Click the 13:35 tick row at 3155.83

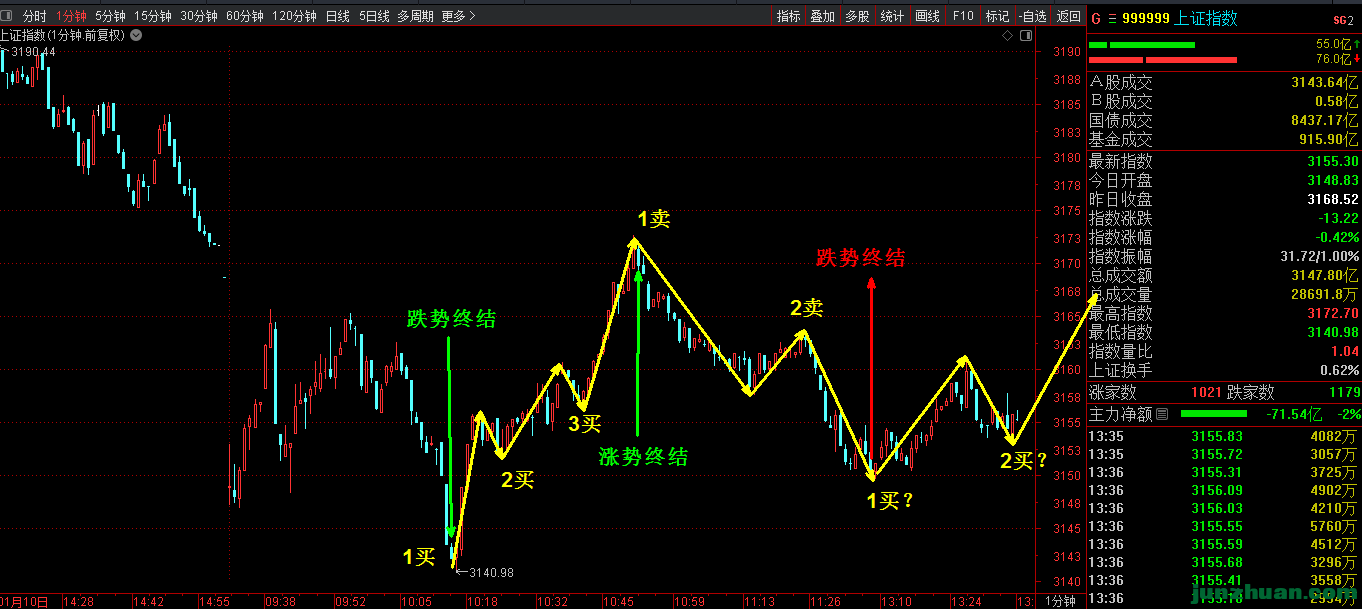(1225, 436)
